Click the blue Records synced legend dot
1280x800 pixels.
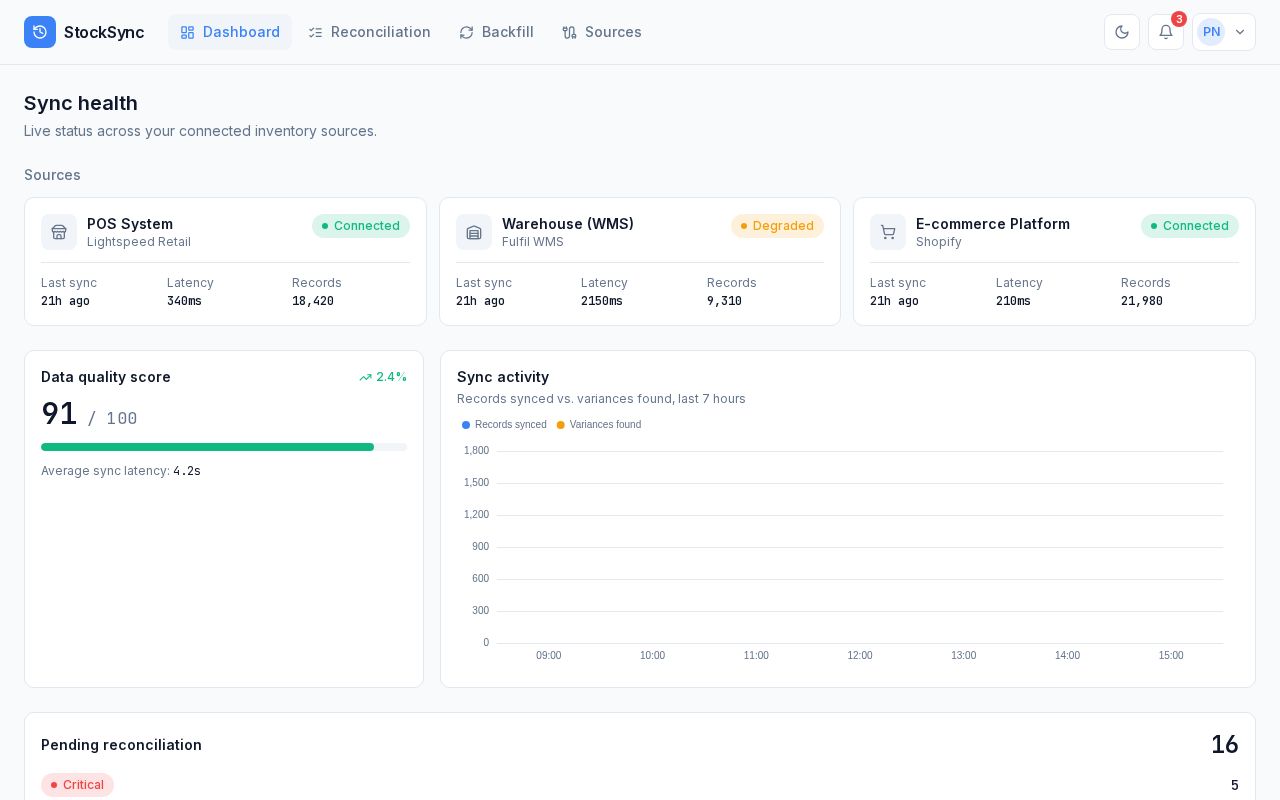(466, 425)
